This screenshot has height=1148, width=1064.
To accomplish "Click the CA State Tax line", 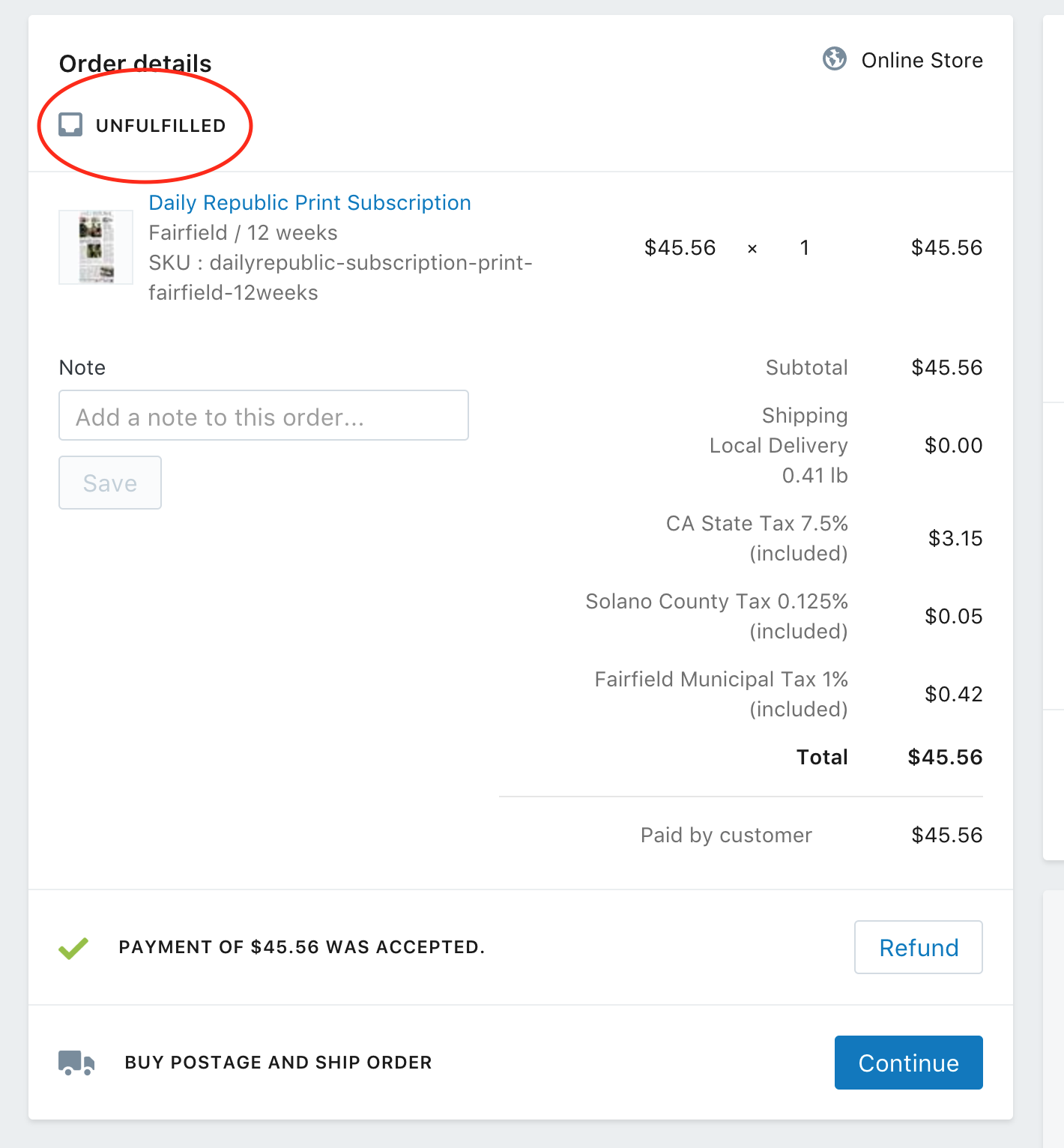I will 756,524.
